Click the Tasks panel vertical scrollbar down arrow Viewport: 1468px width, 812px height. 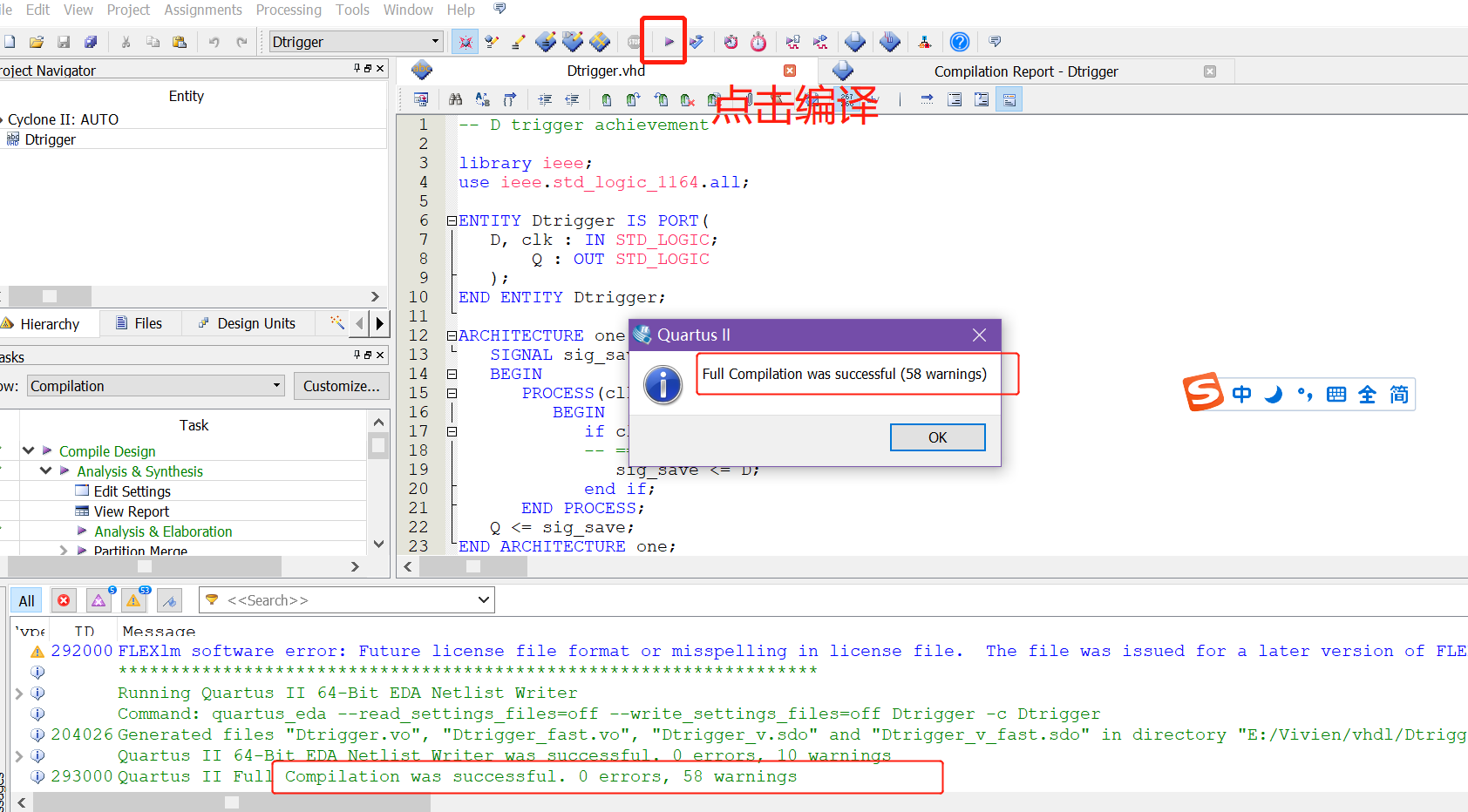(x=378, y=544)
